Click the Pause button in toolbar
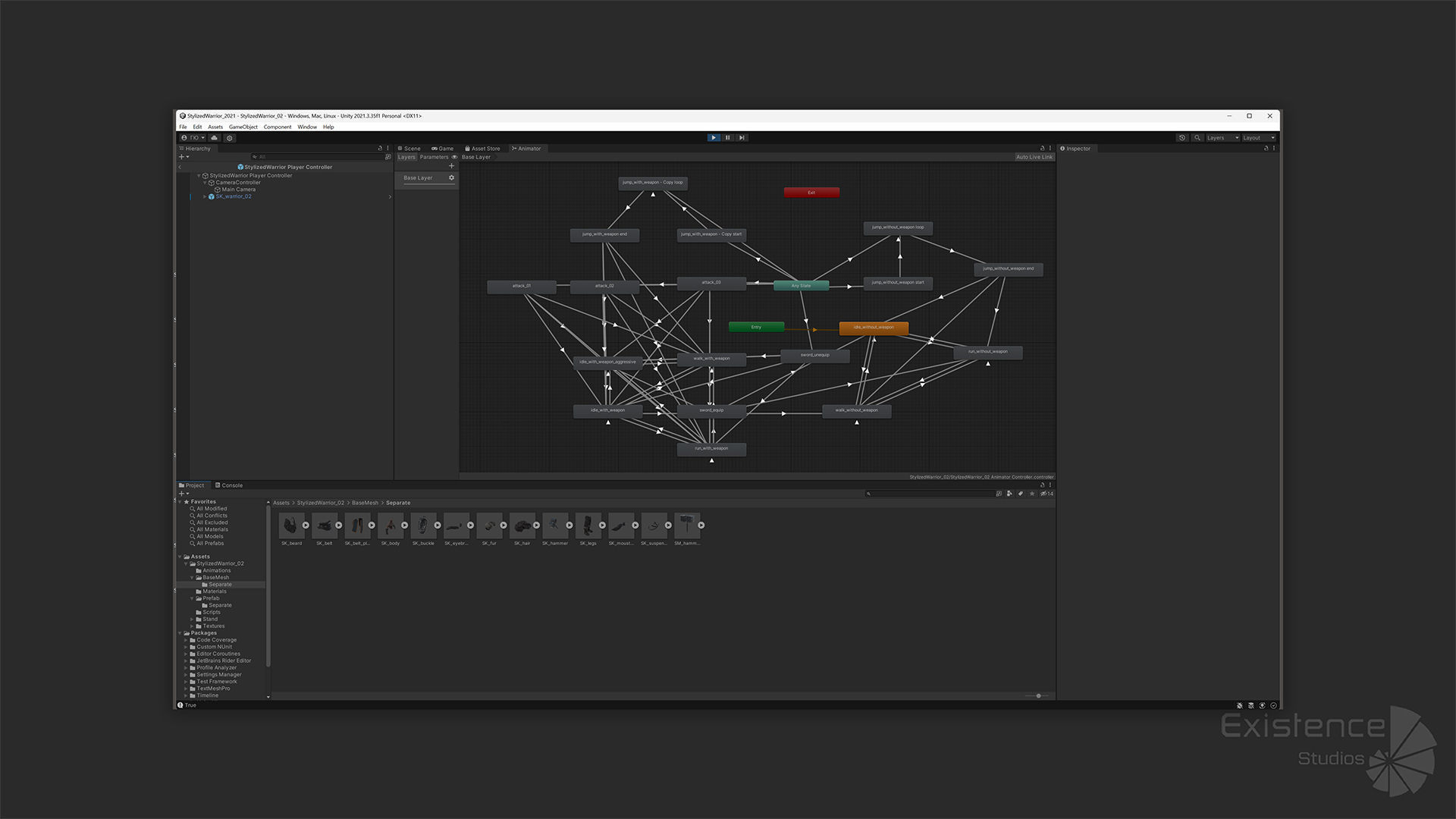This screenshot has width=1456, height=819. pyautogui.click(x=727, y=138)
